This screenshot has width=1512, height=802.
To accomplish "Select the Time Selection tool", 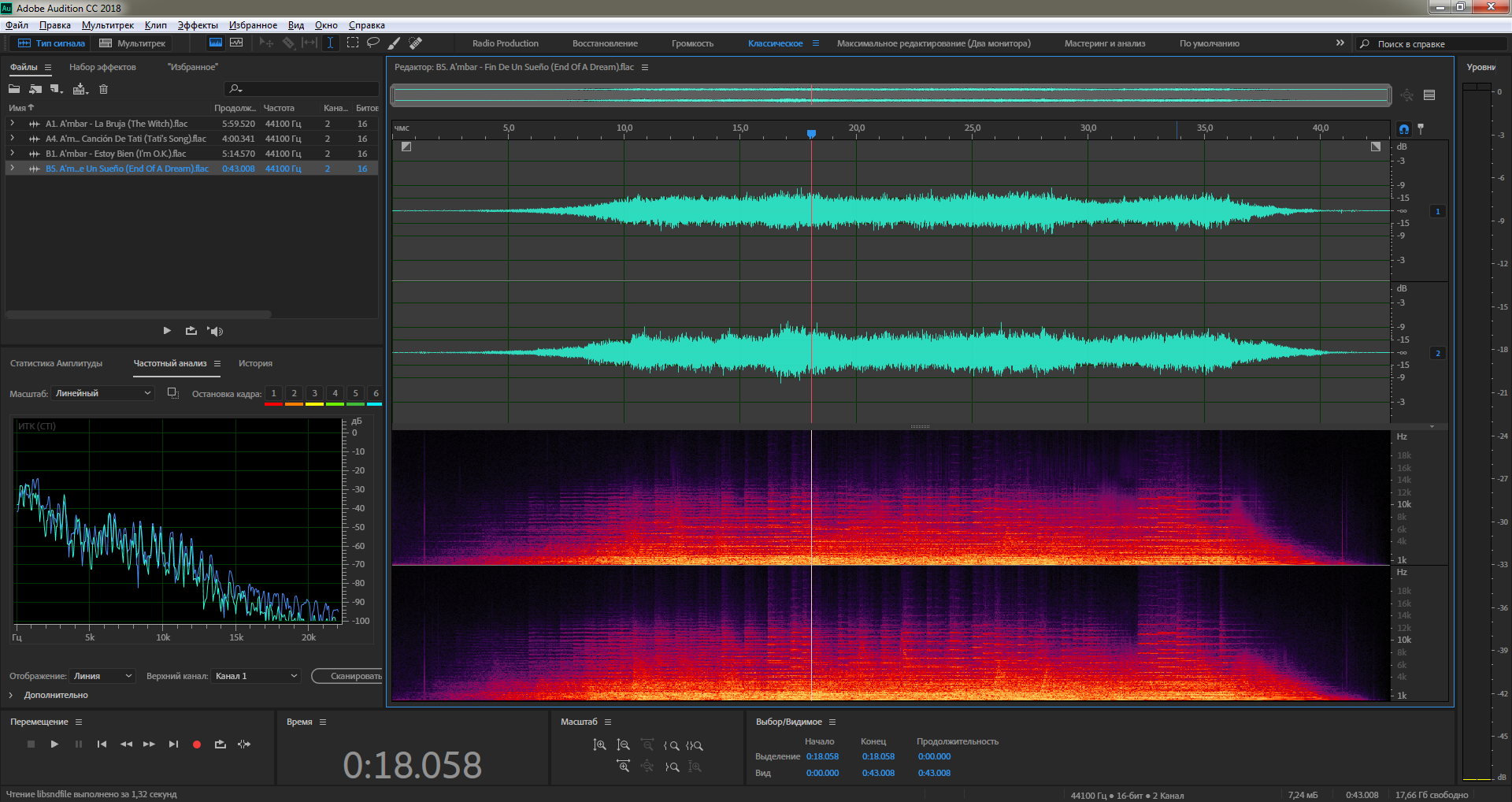I will click(331, 43).
